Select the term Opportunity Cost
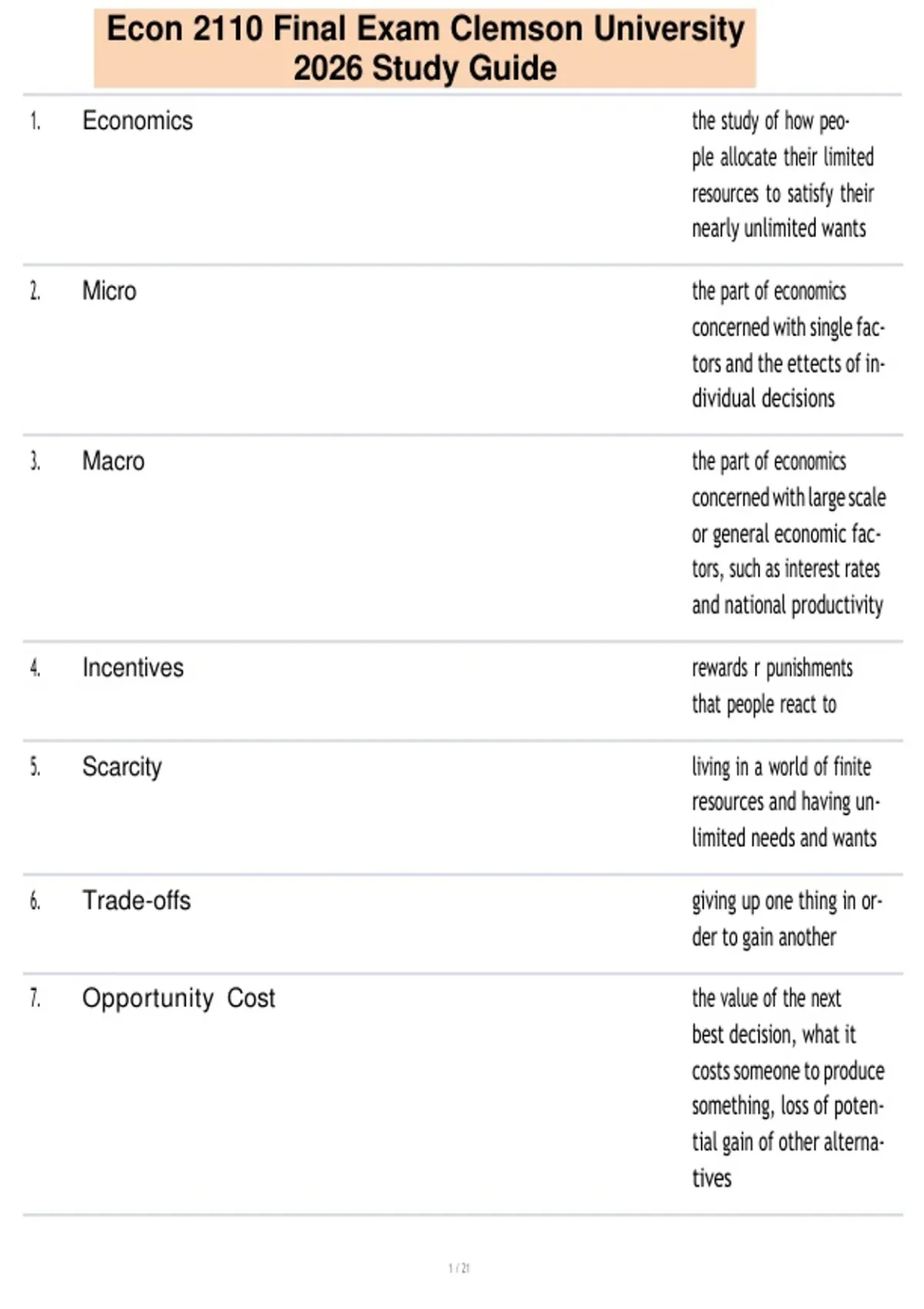924x1309 pixels. click(179, 998)
